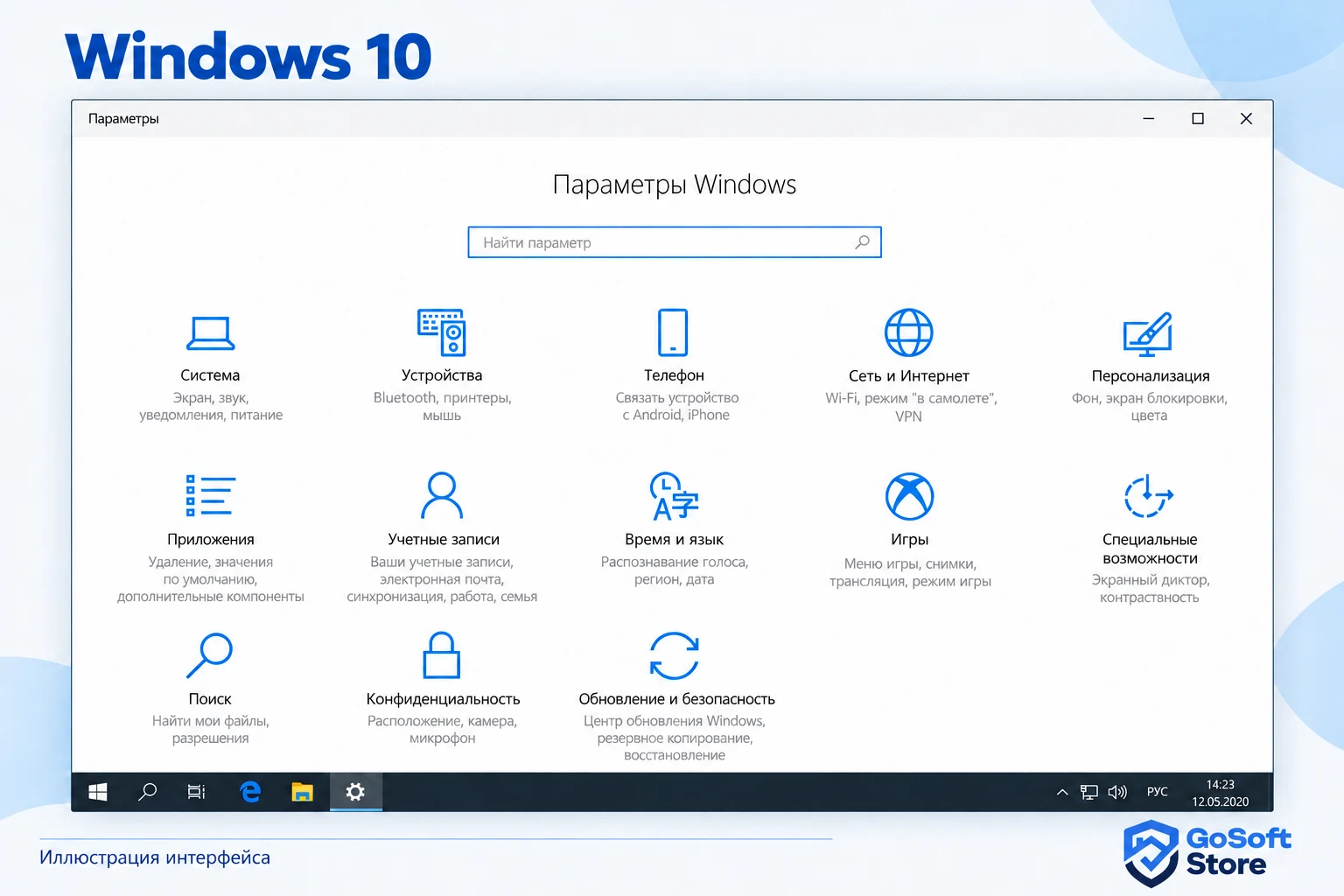Open the Время и язык clock icon

pyautogui.click(x=674, y=496)
